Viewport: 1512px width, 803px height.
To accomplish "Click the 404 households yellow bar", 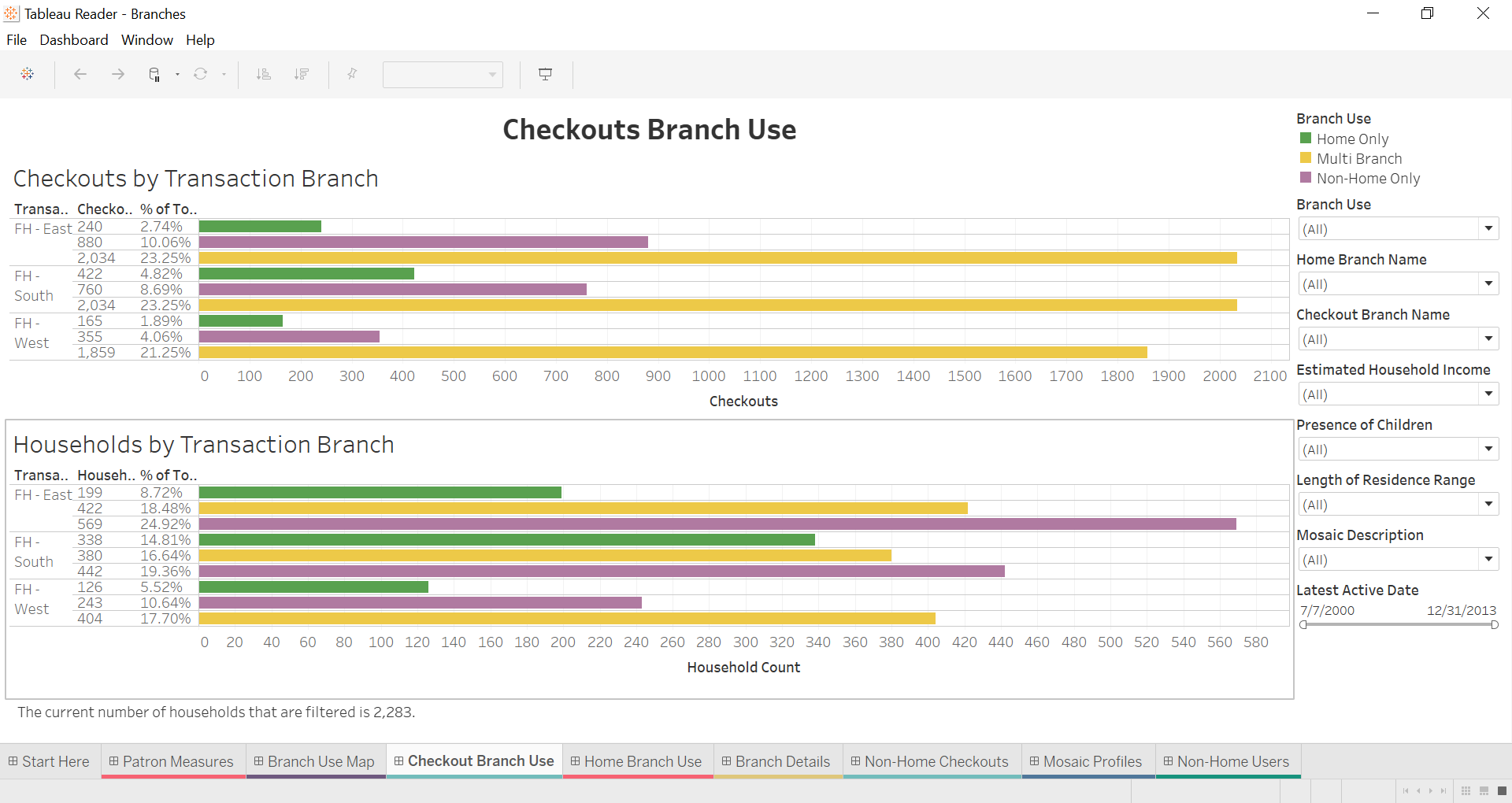I will [567, 619].
